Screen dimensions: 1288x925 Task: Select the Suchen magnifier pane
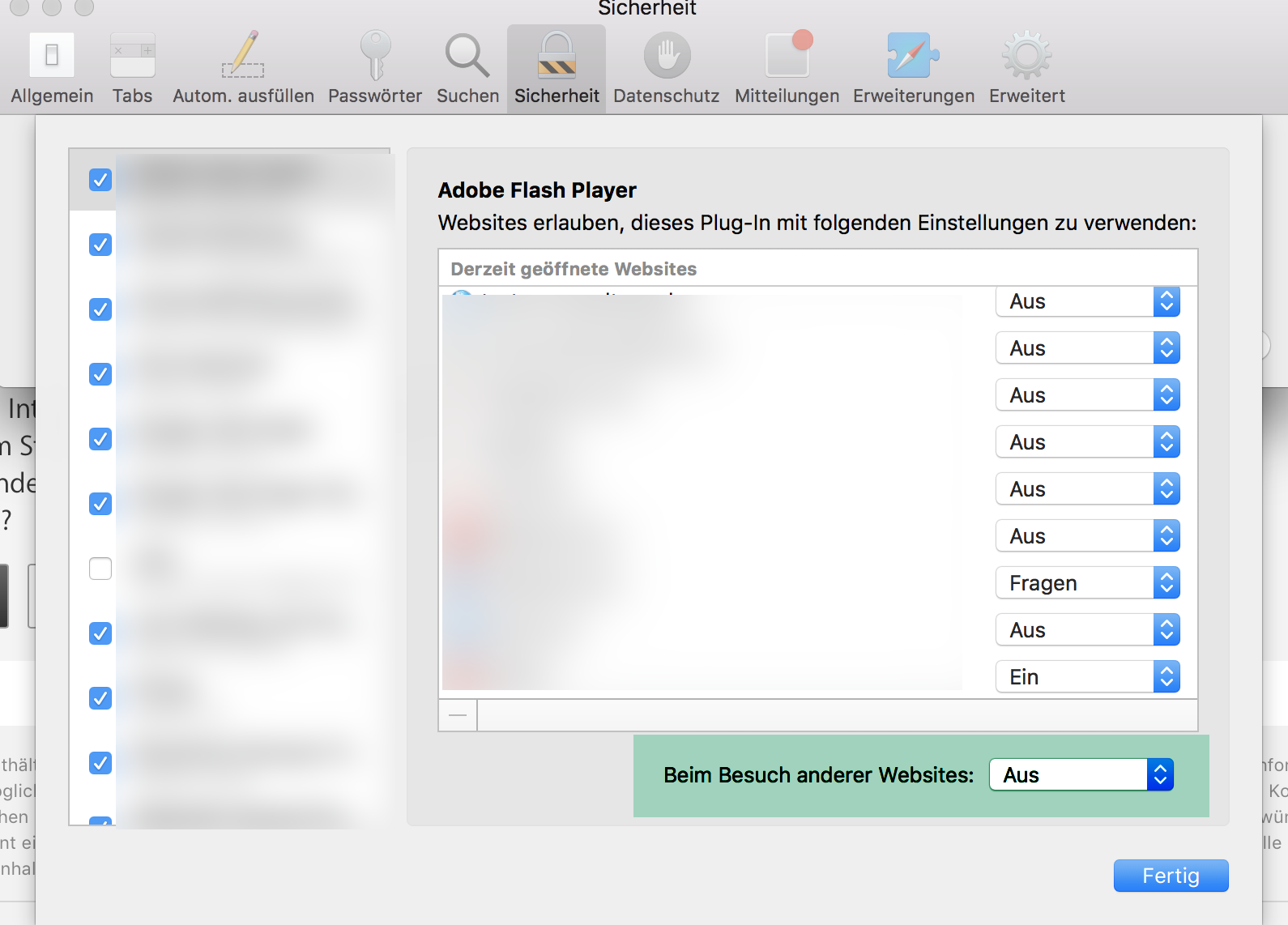[467, 69]
